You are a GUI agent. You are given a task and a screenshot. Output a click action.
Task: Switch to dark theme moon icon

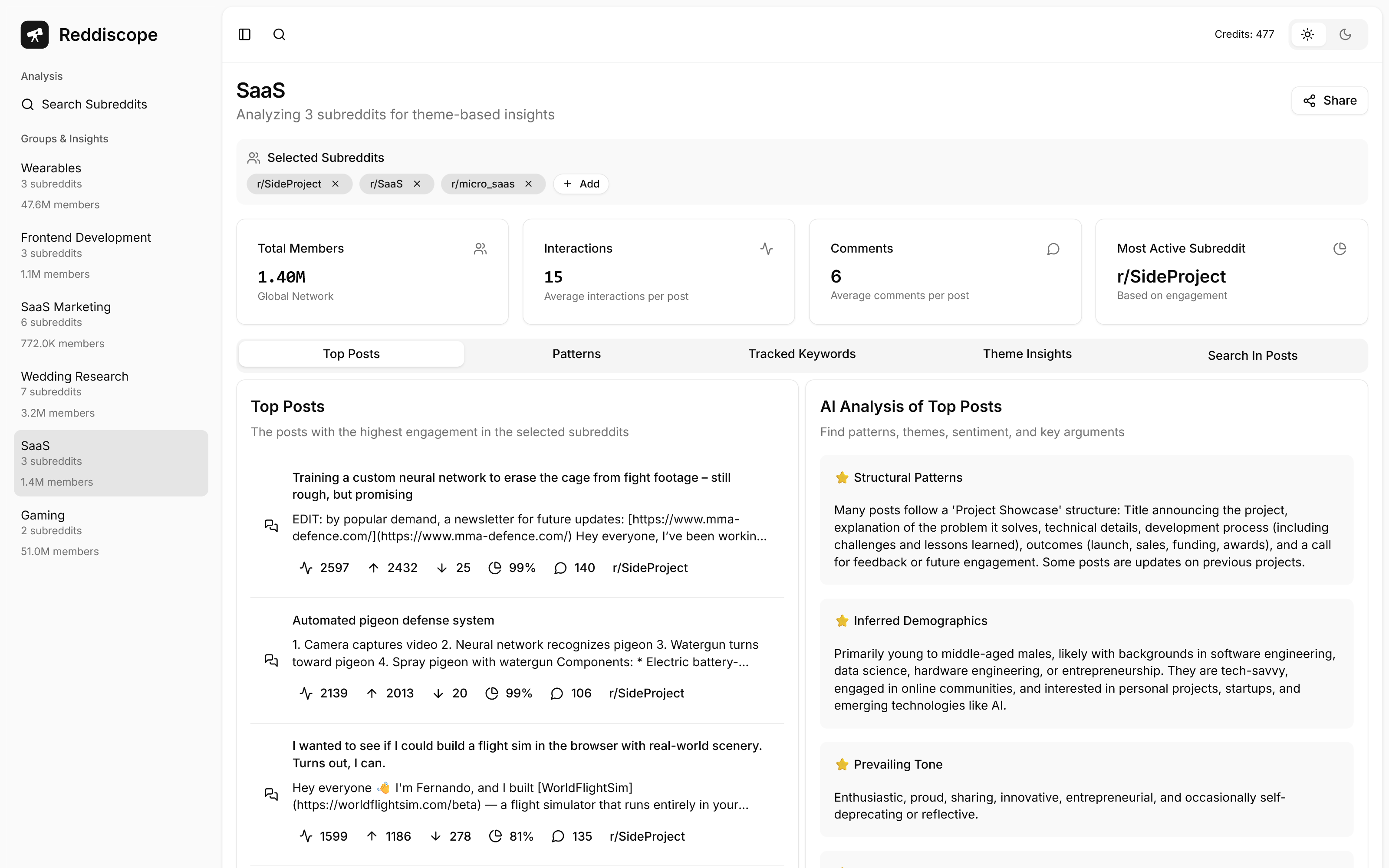[1346, 34]
